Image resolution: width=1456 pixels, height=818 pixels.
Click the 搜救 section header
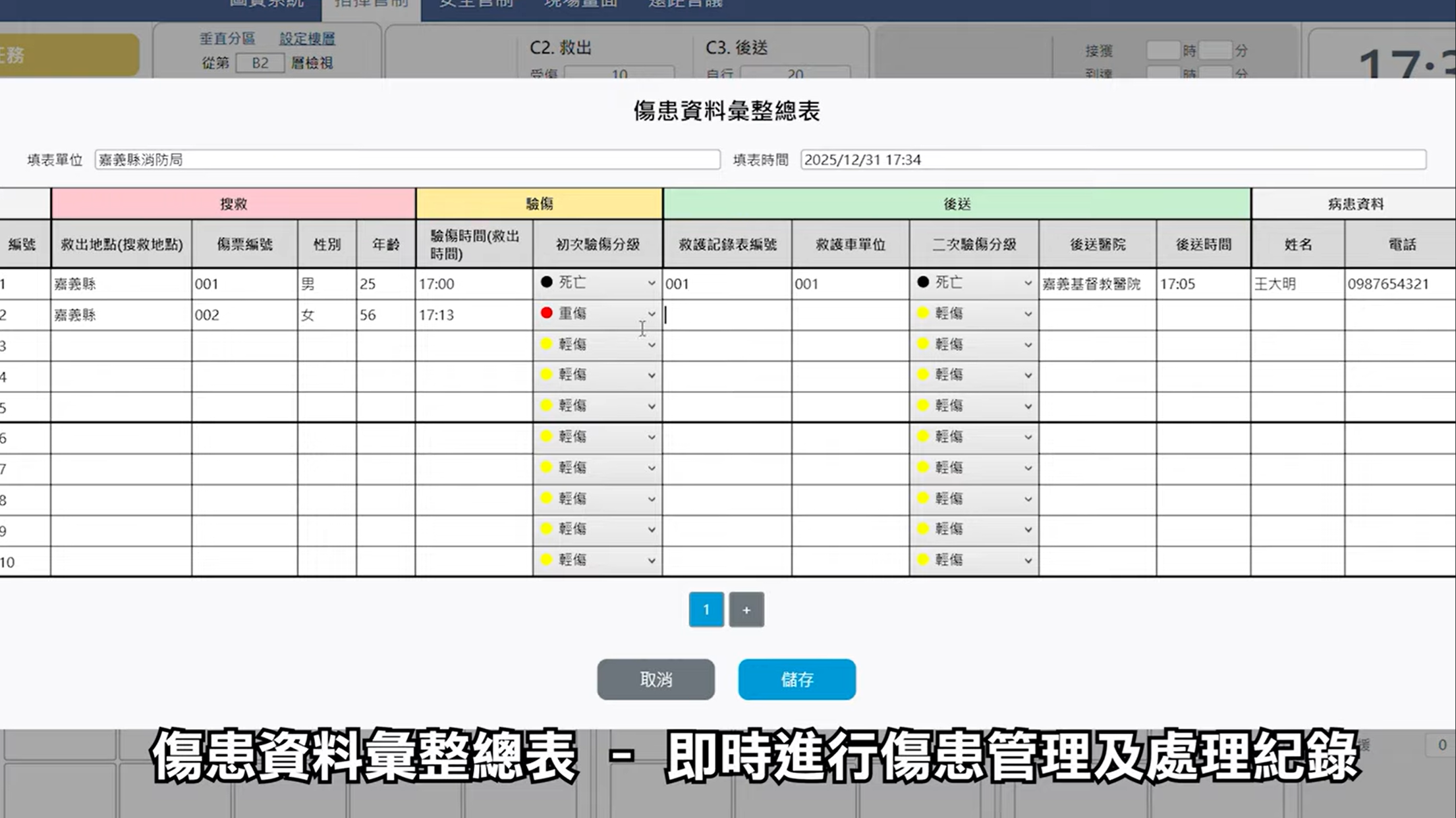point(233,204)
